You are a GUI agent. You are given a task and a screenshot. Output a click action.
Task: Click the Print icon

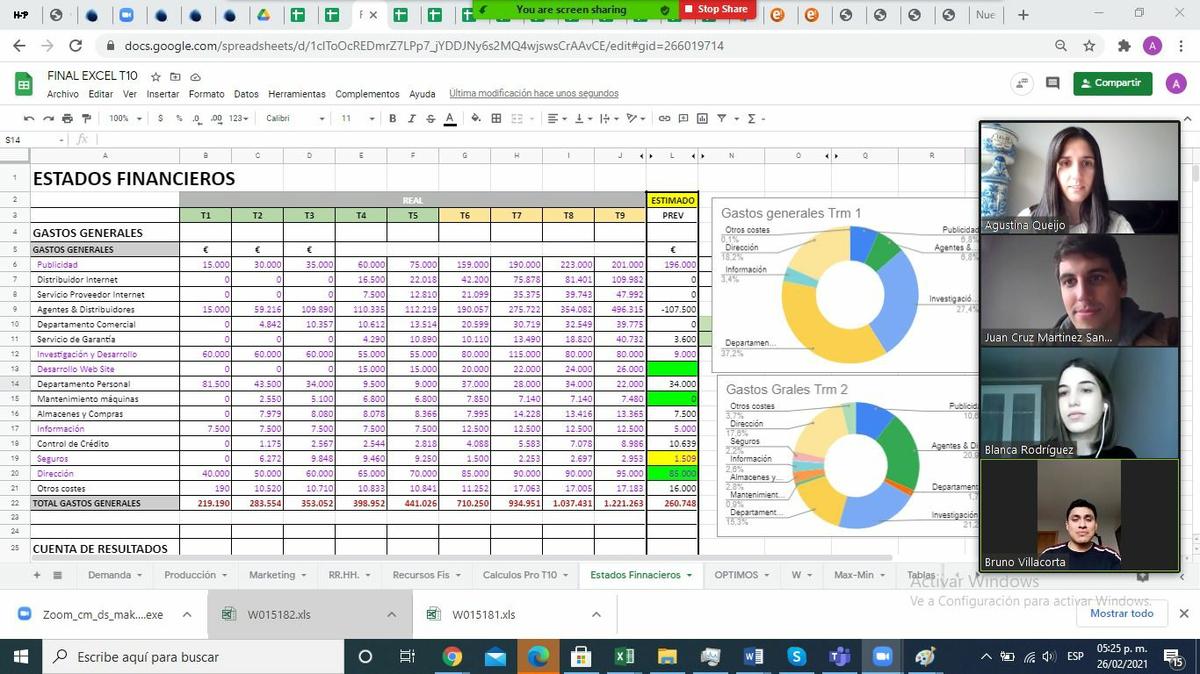coord(67,118)
